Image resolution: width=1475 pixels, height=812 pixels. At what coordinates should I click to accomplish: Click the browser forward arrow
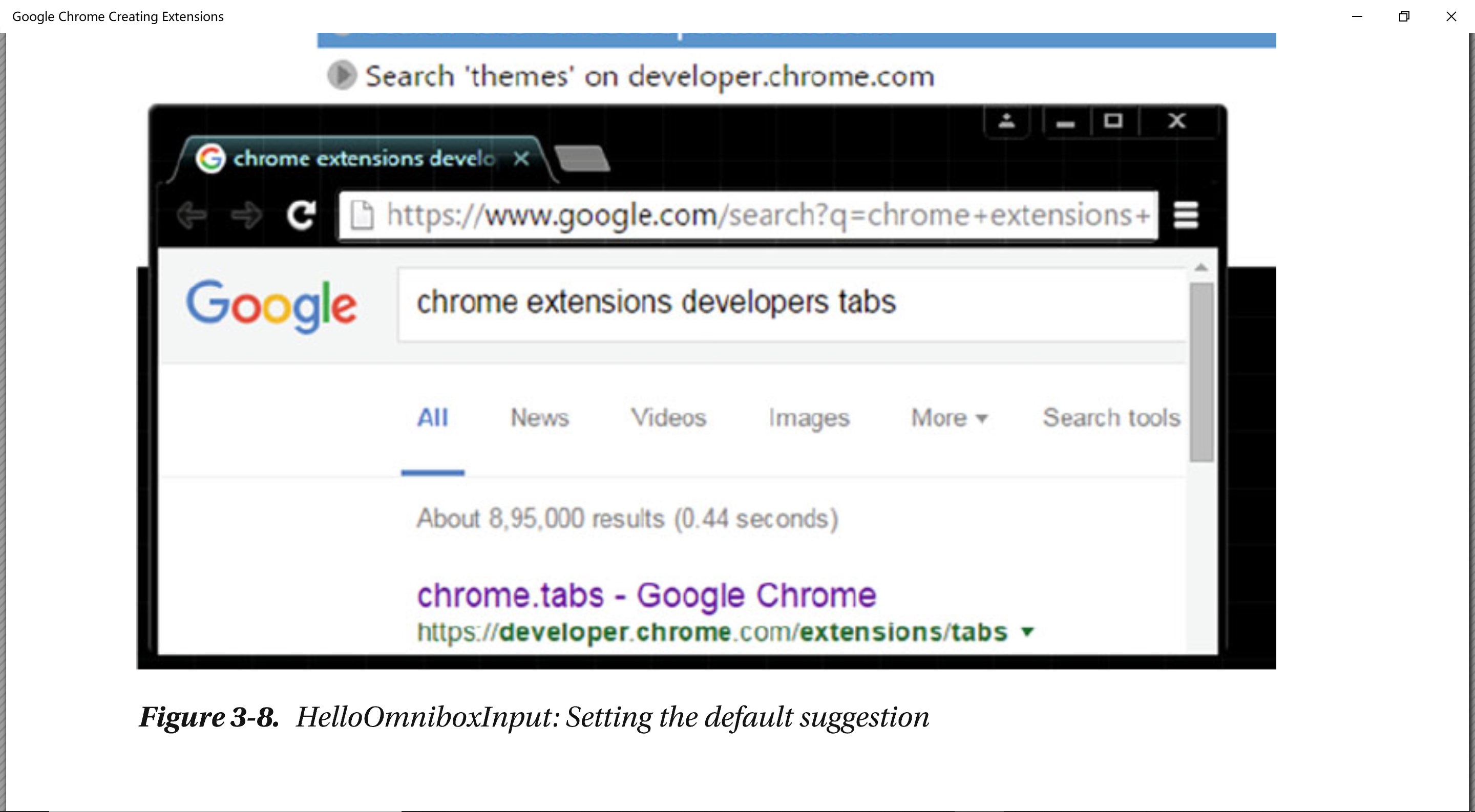click(246, 216)
